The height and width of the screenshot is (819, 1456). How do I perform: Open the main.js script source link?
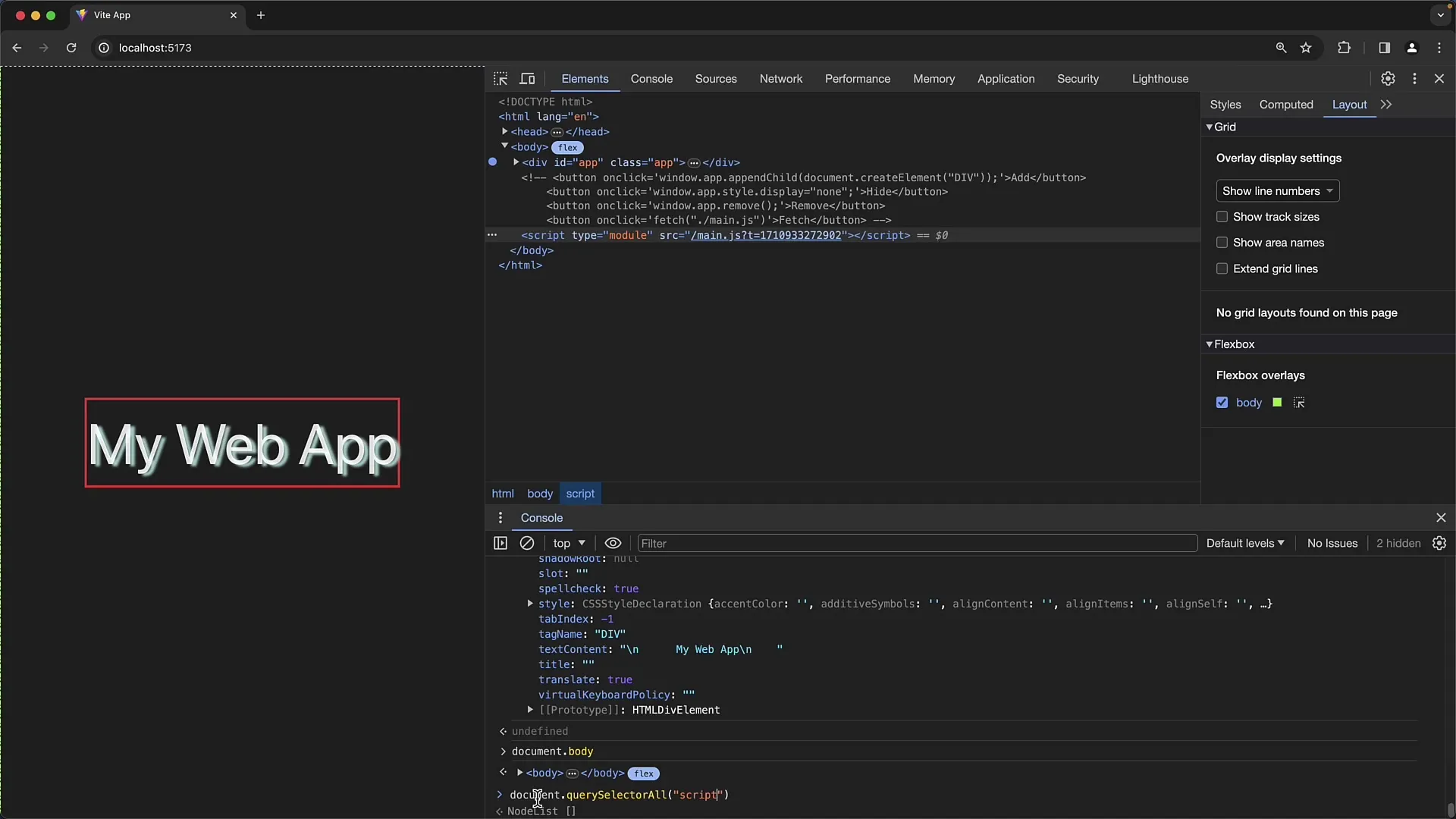[766, 236]
